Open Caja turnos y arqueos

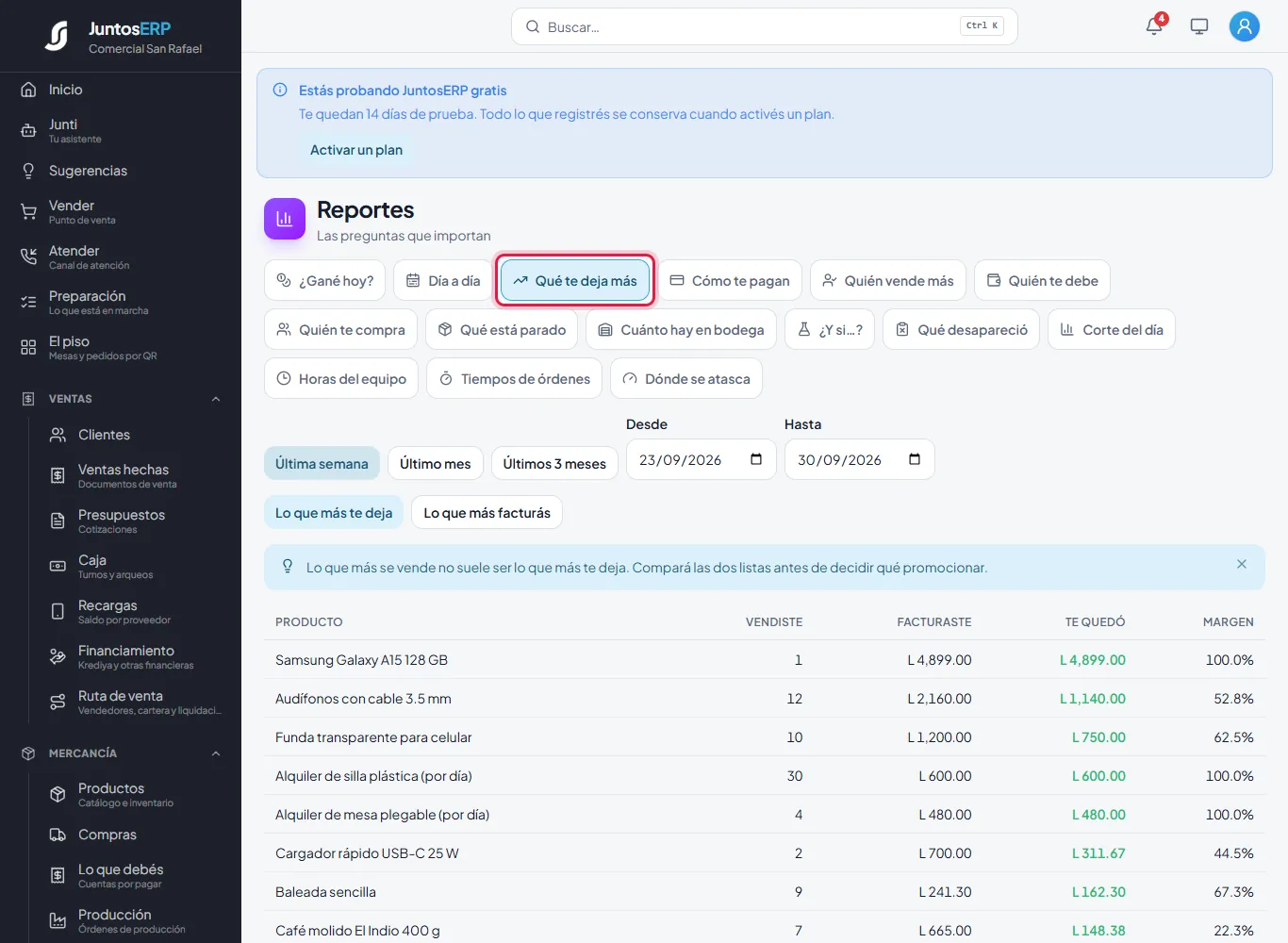point(135,567)
